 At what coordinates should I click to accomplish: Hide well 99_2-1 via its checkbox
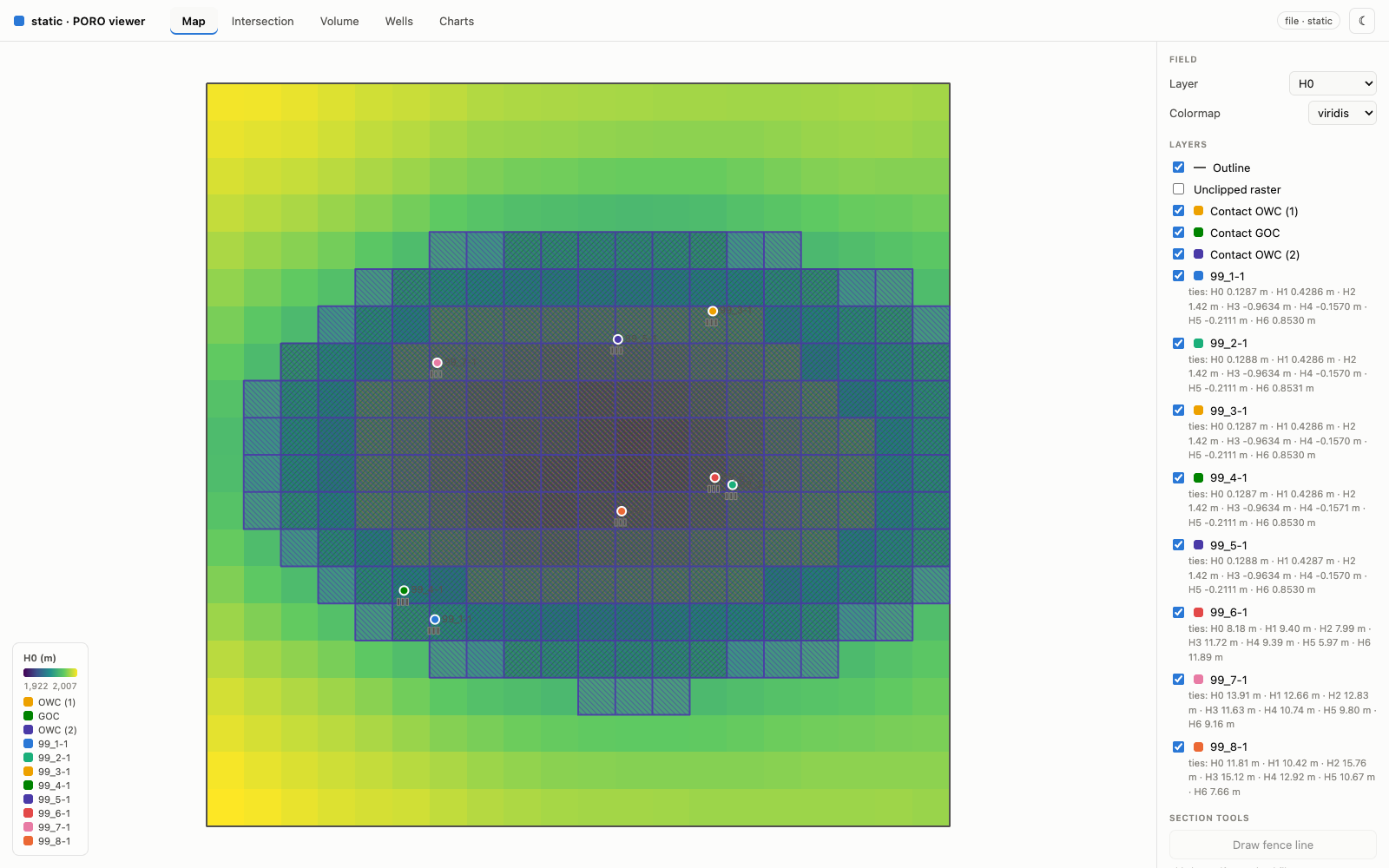(x=1178, y=343)
